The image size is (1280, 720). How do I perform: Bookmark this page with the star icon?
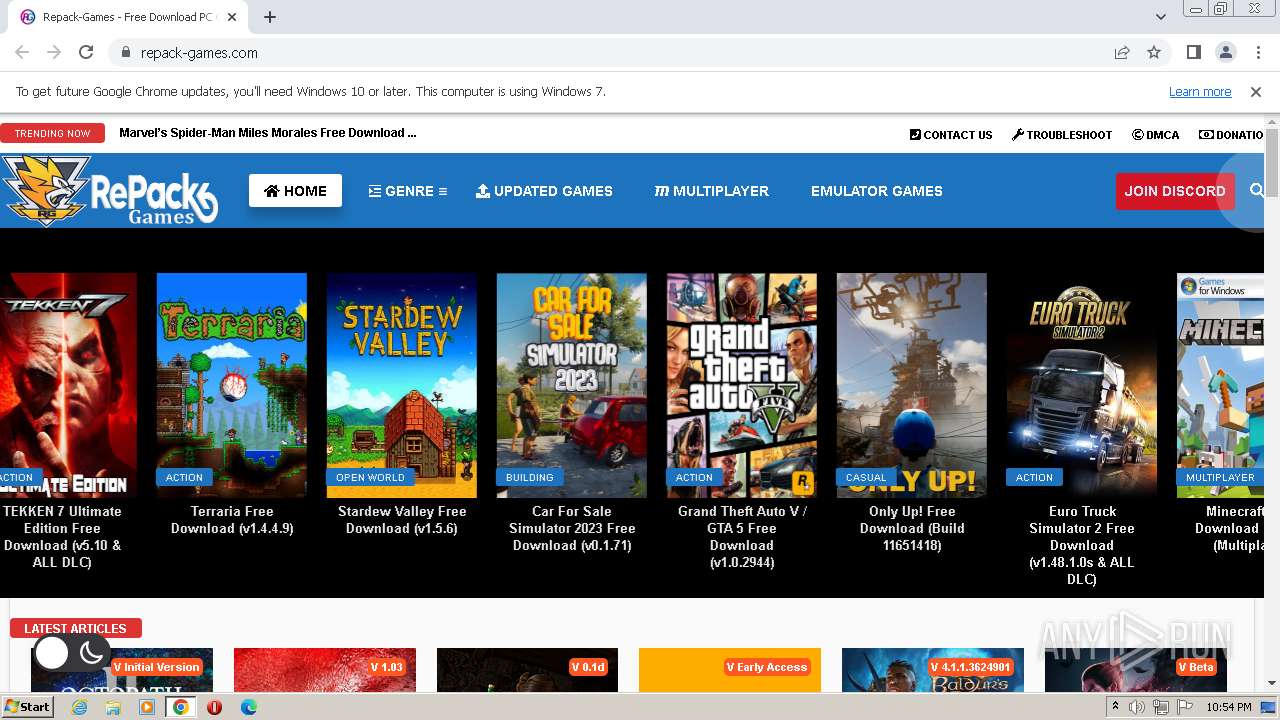1154,52
